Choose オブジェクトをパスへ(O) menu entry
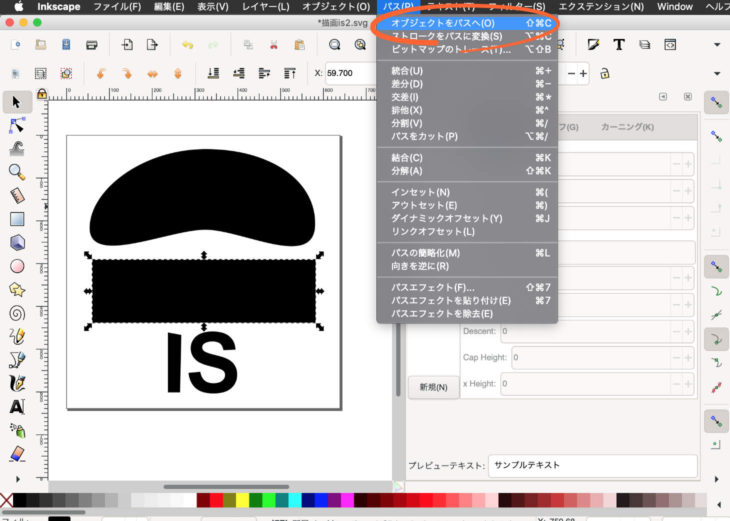 [443, 22]
